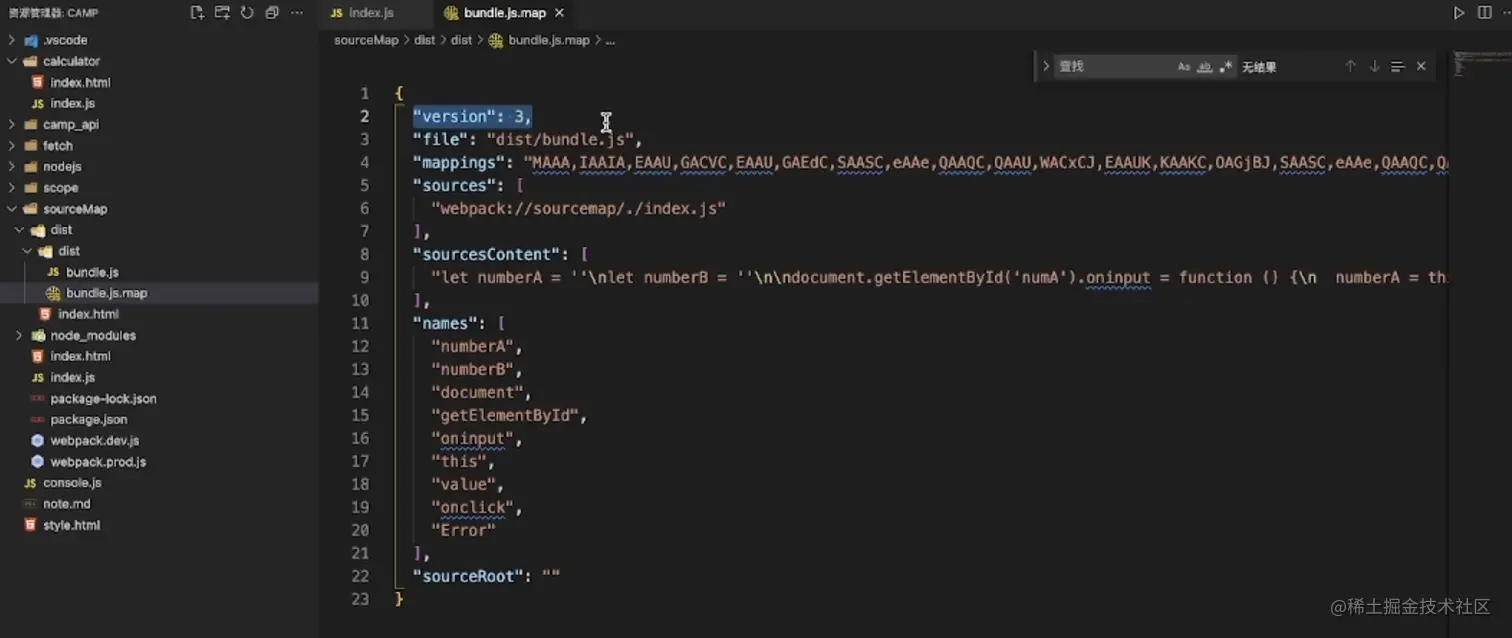This screenshot has height=638, width=1512.
Task: Click the New File icon in explorer header
Action: point(197,13)
